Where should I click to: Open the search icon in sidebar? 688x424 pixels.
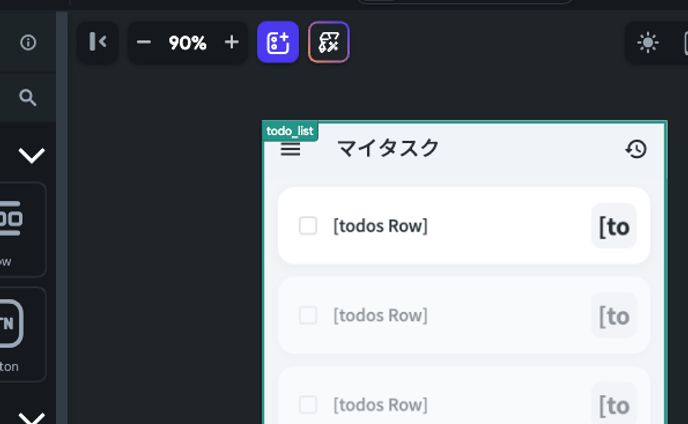[x=28, y=97]
